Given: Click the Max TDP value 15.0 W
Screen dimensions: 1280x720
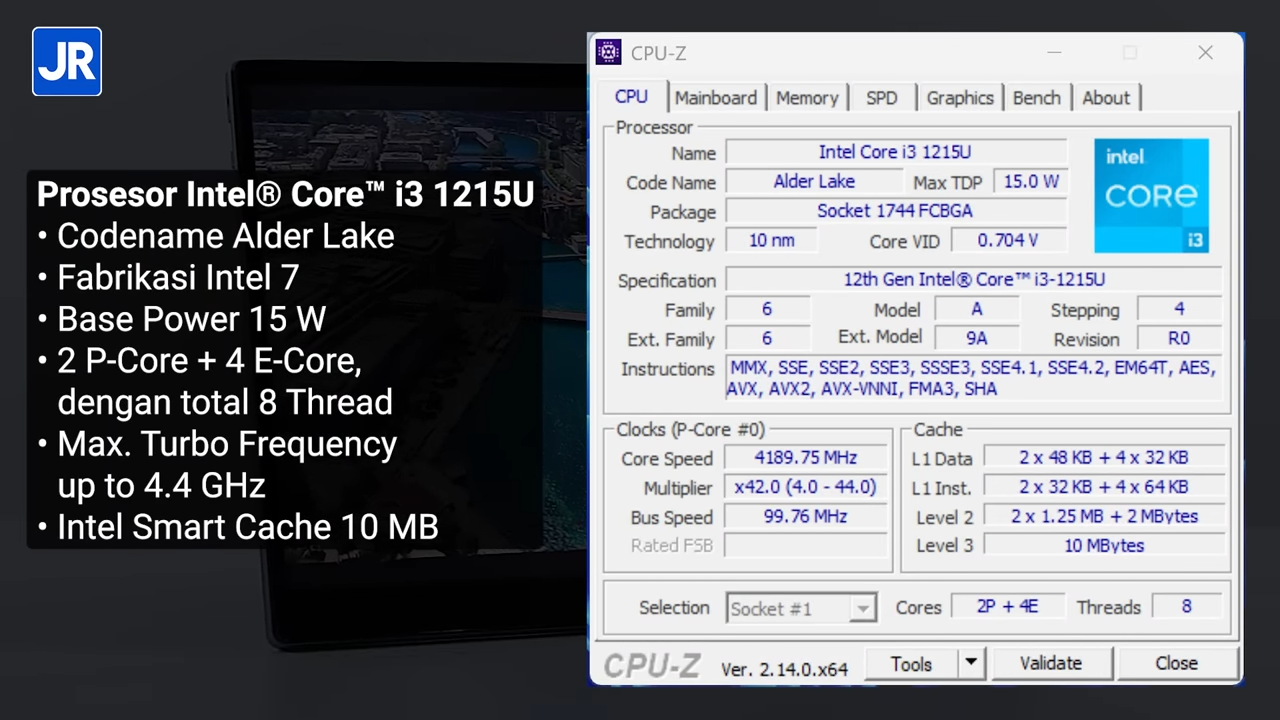Looking at the screenshot, I should point(1031,182).
